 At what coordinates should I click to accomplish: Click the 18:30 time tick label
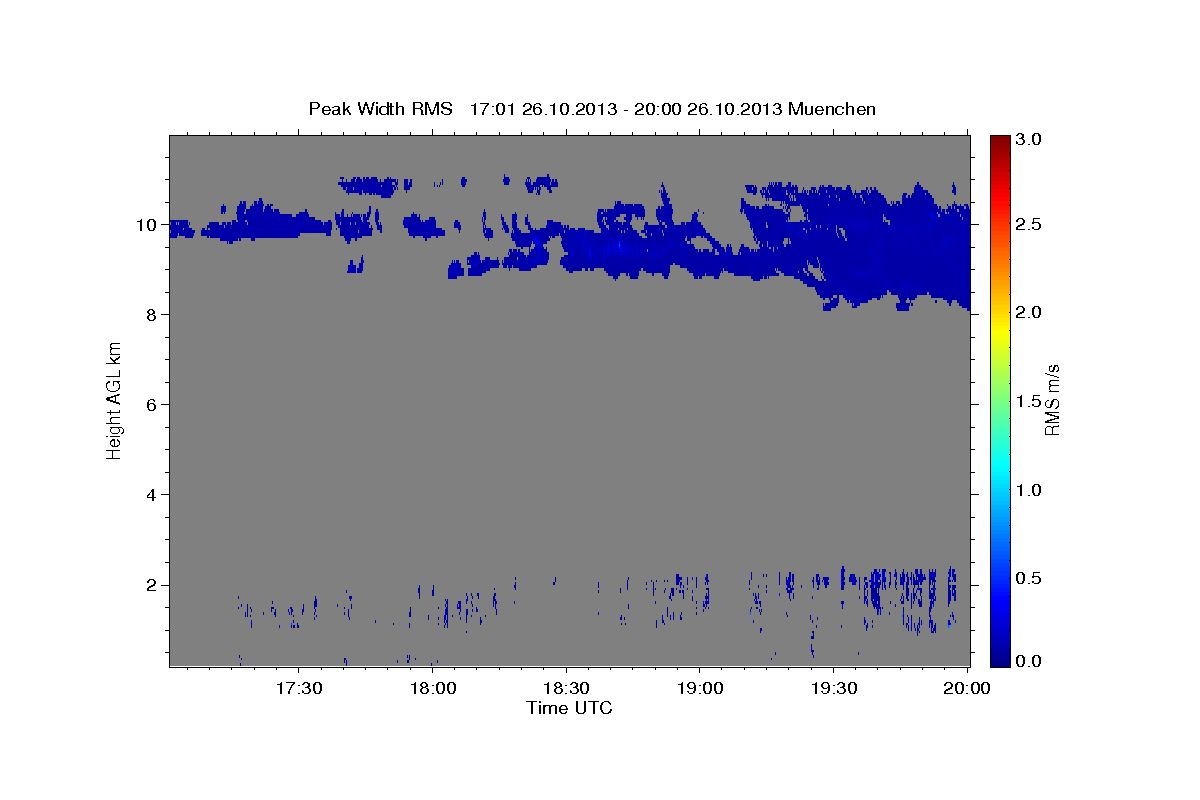coord(566,689)
